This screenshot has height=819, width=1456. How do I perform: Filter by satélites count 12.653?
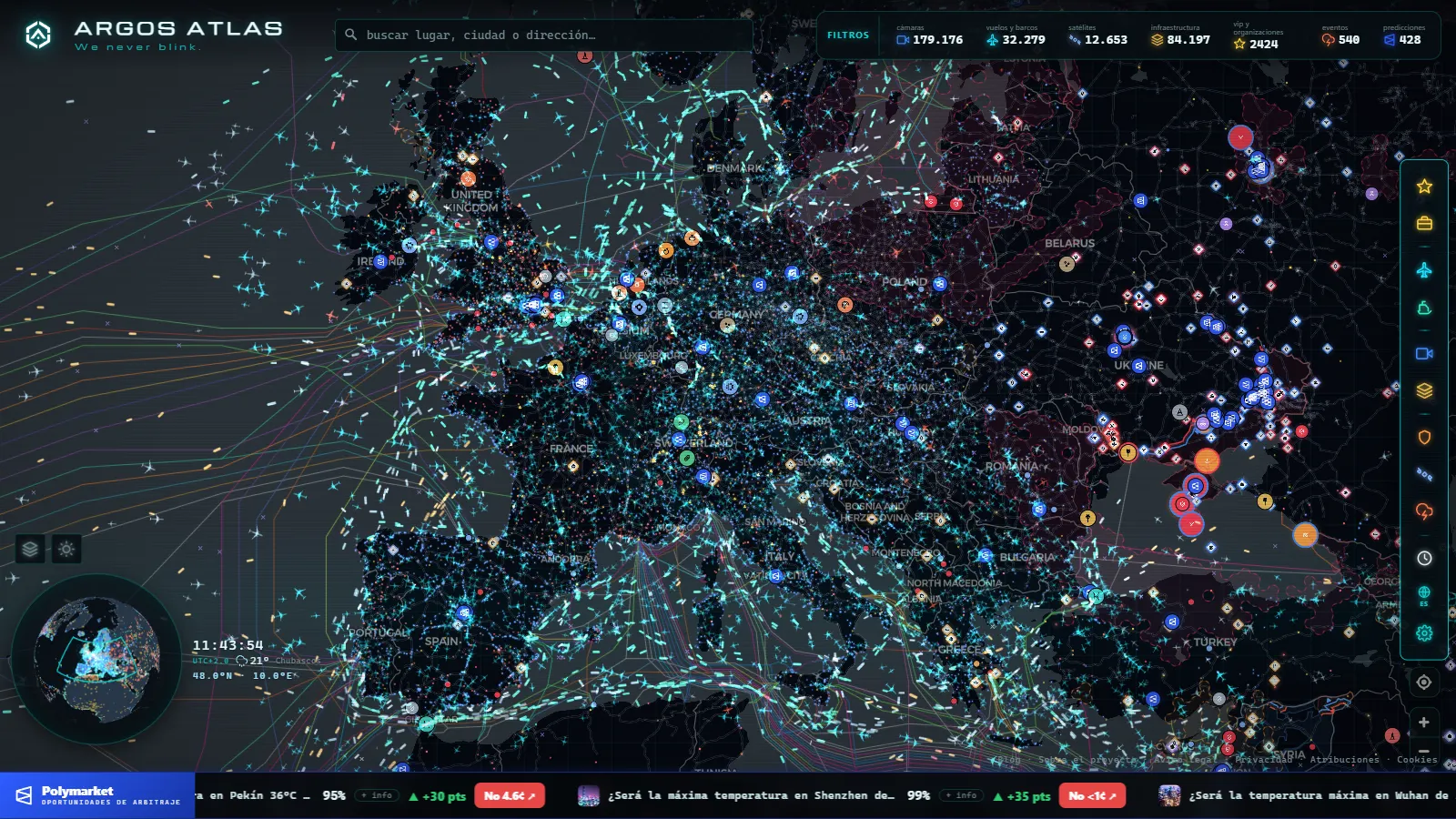[1097, 35]
